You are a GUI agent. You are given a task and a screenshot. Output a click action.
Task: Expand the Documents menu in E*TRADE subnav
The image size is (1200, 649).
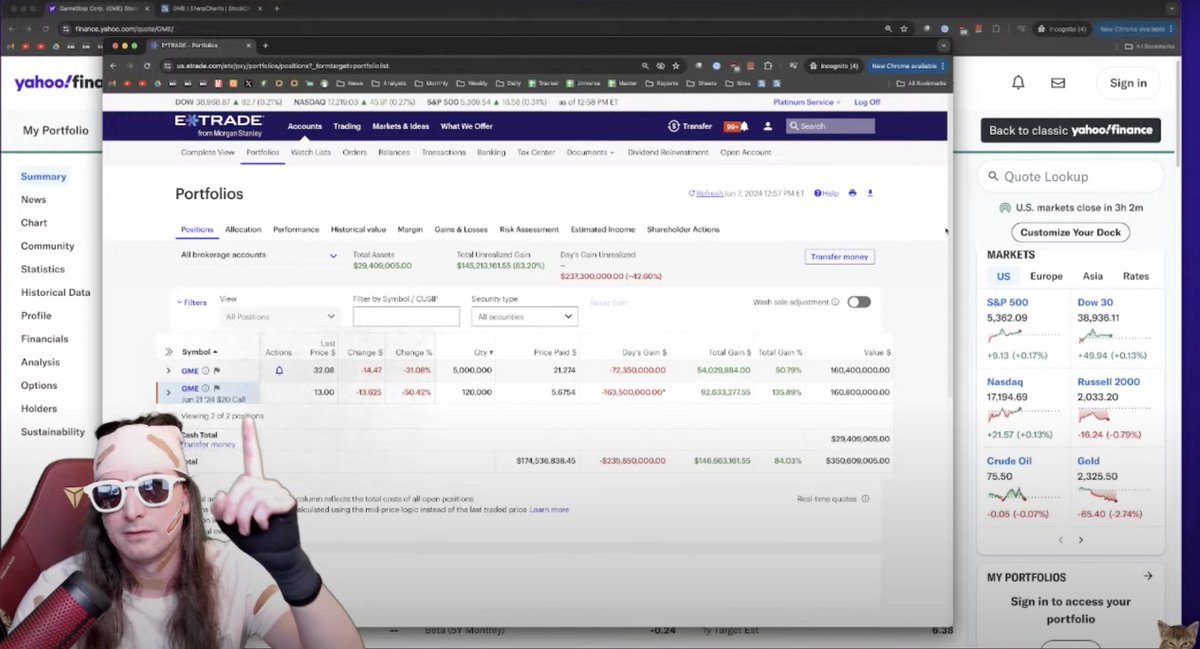click(590, 152)
